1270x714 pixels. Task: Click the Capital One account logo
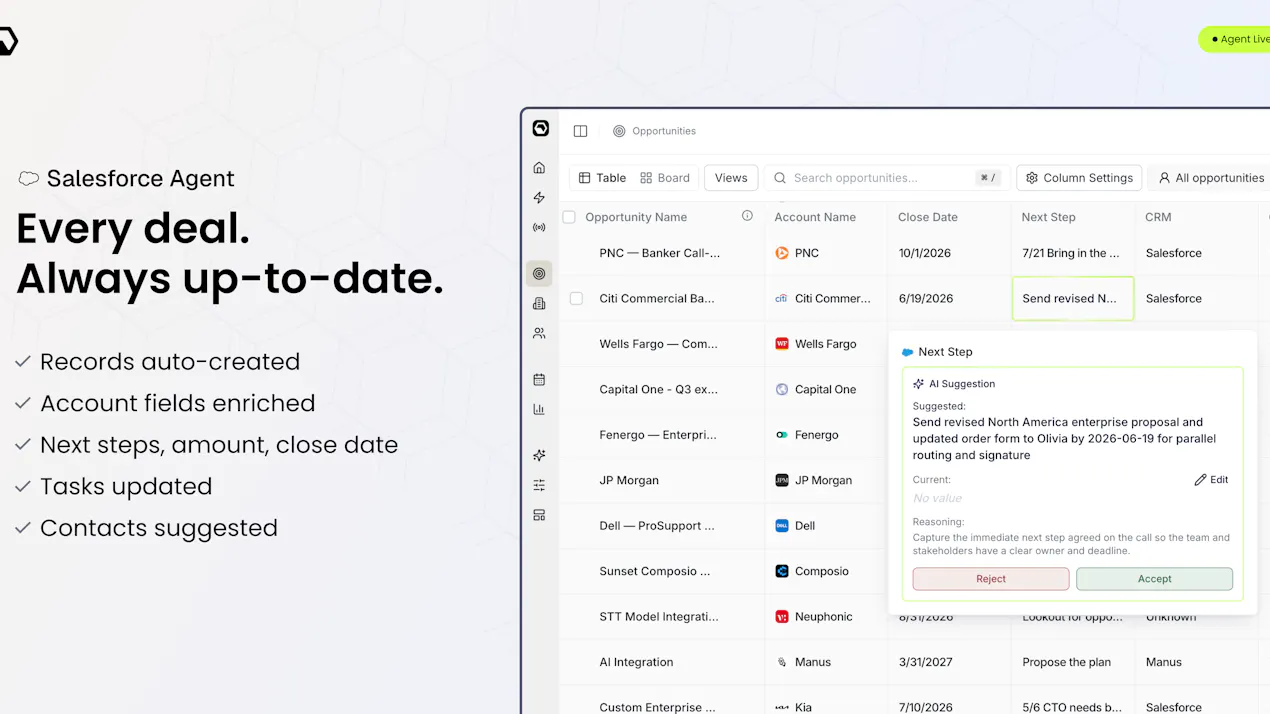click(x=782, y=389)
